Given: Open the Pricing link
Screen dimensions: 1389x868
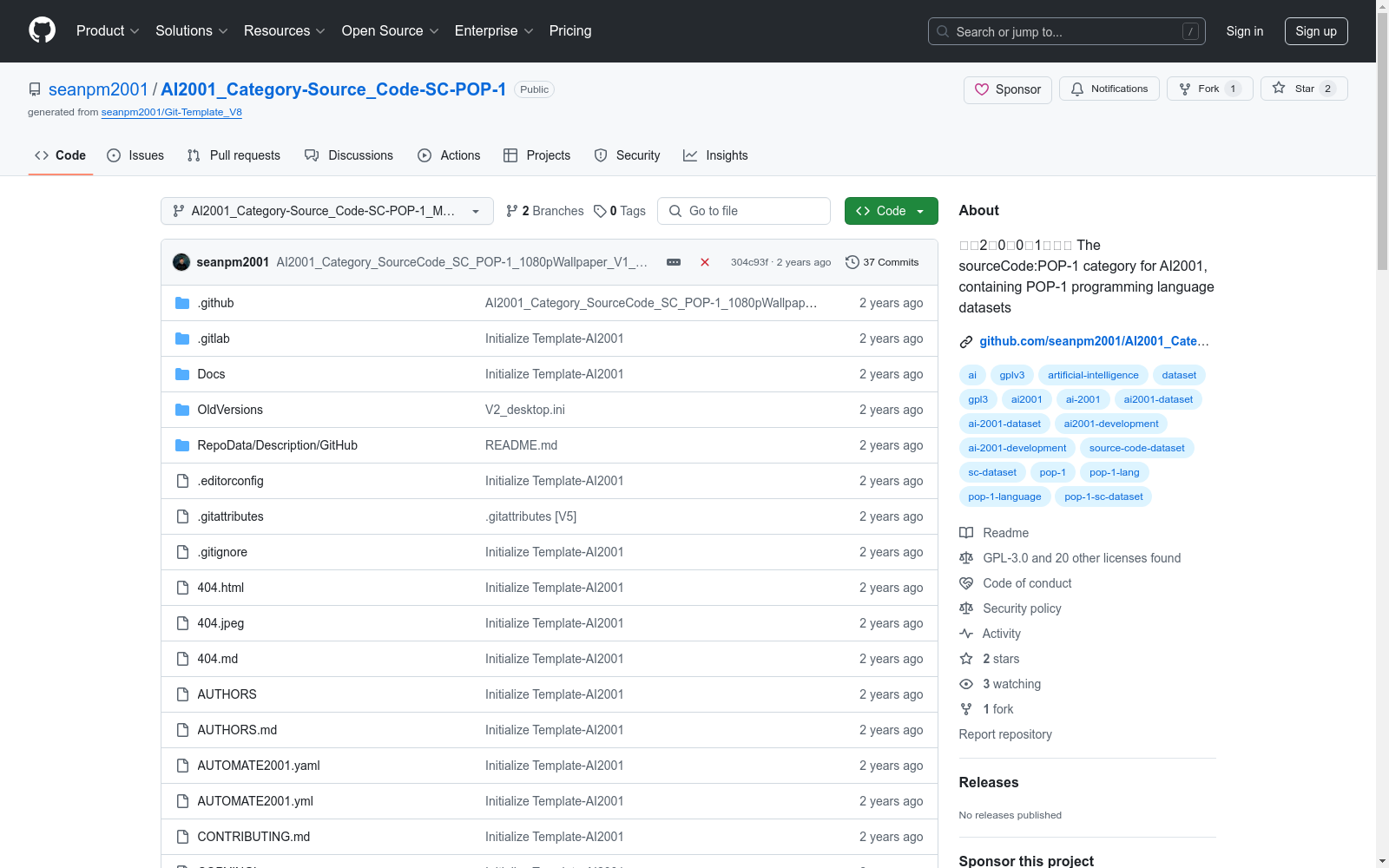Looking at the screenshot, I should click(x=570, y=30).
